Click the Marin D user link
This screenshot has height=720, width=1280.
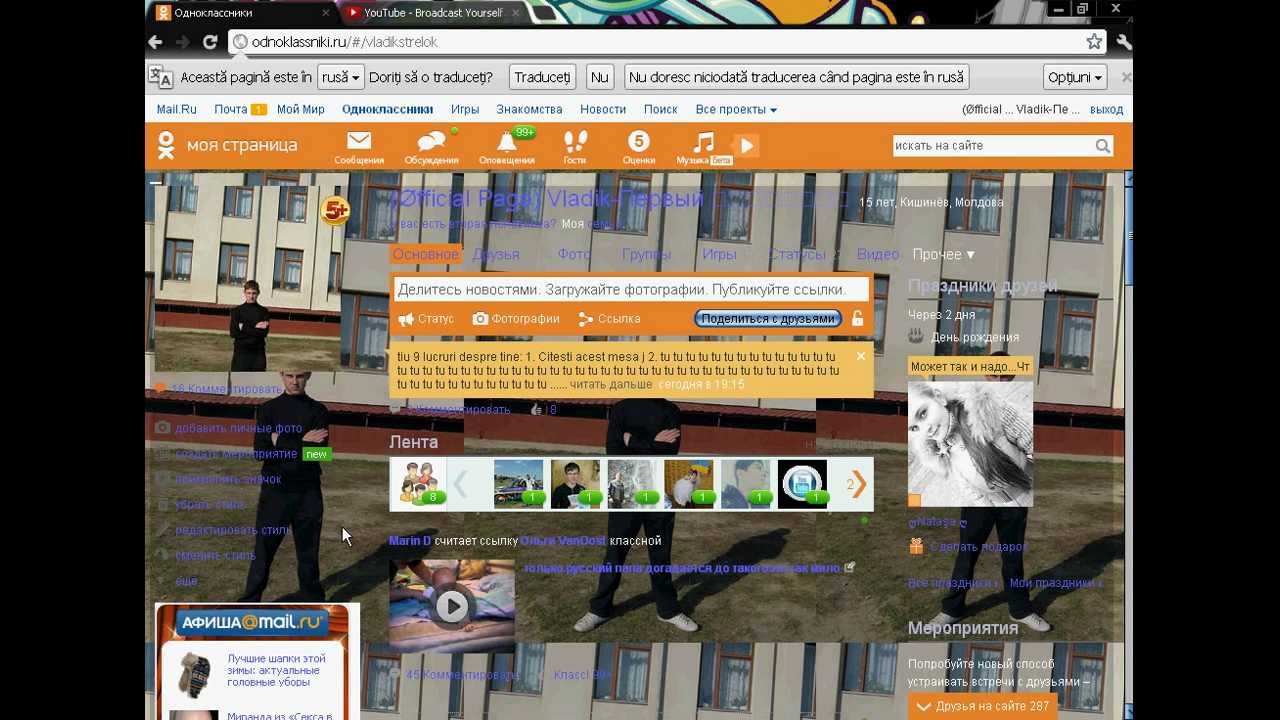coord(410,541)
